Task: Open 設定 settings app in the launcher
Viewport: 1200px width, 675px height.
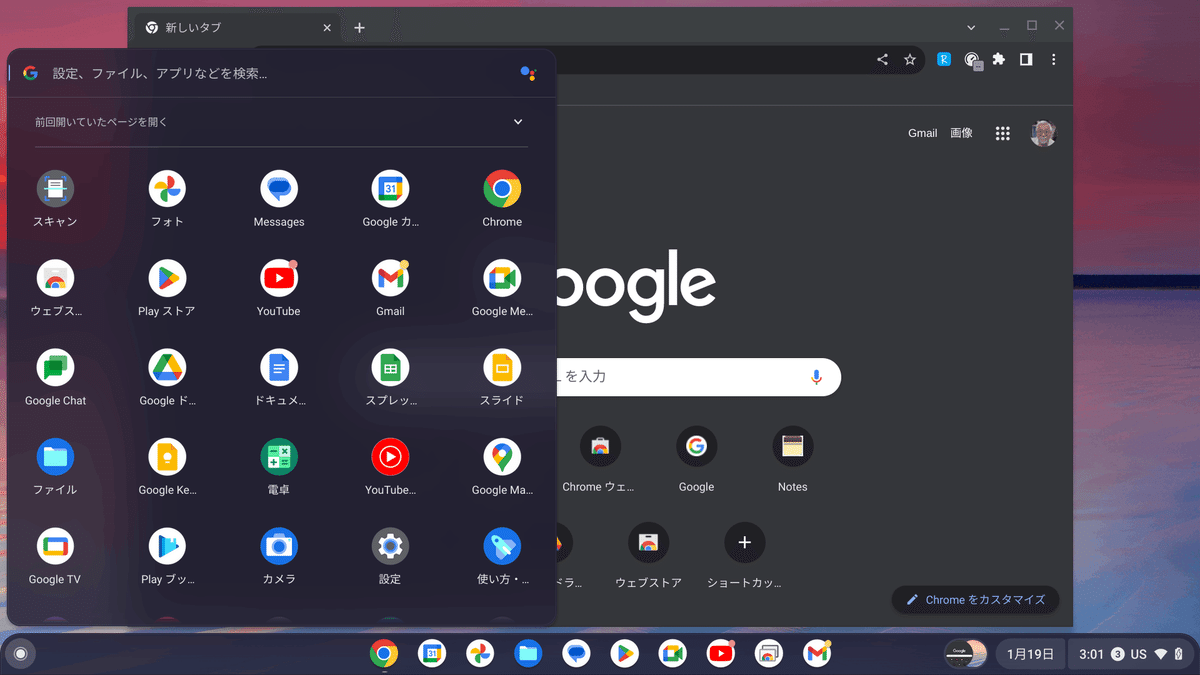Action: click(x=390, y=547)
